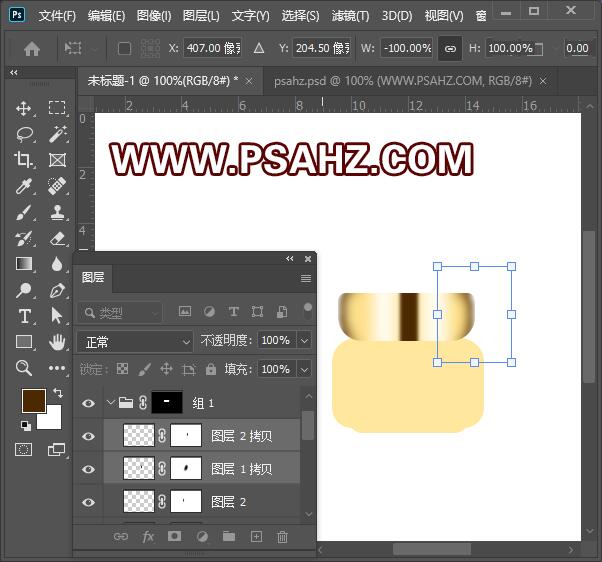Click the white background color swatch

[x=52, y=420]
